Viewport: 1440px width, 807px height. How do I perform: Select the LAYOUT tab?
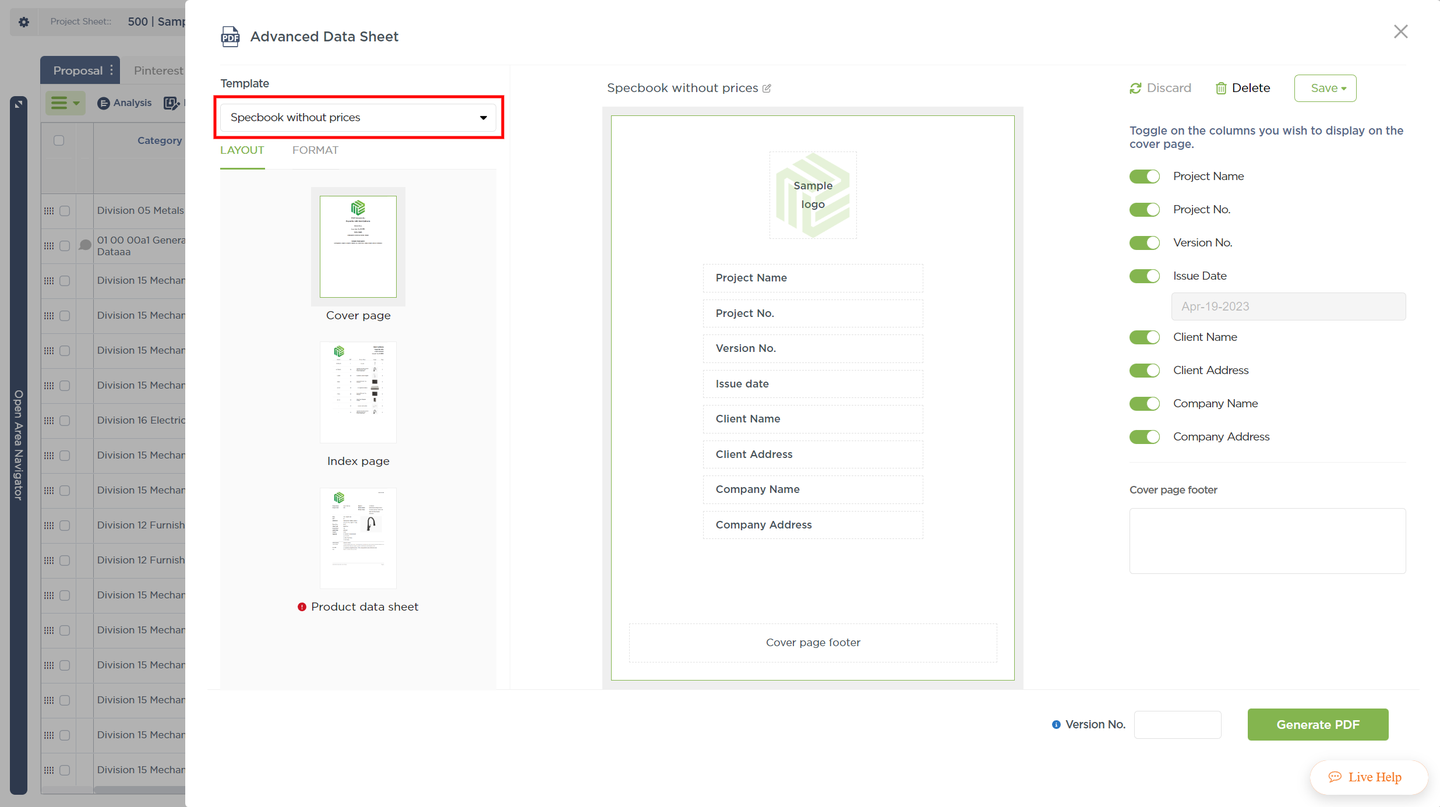242,150
